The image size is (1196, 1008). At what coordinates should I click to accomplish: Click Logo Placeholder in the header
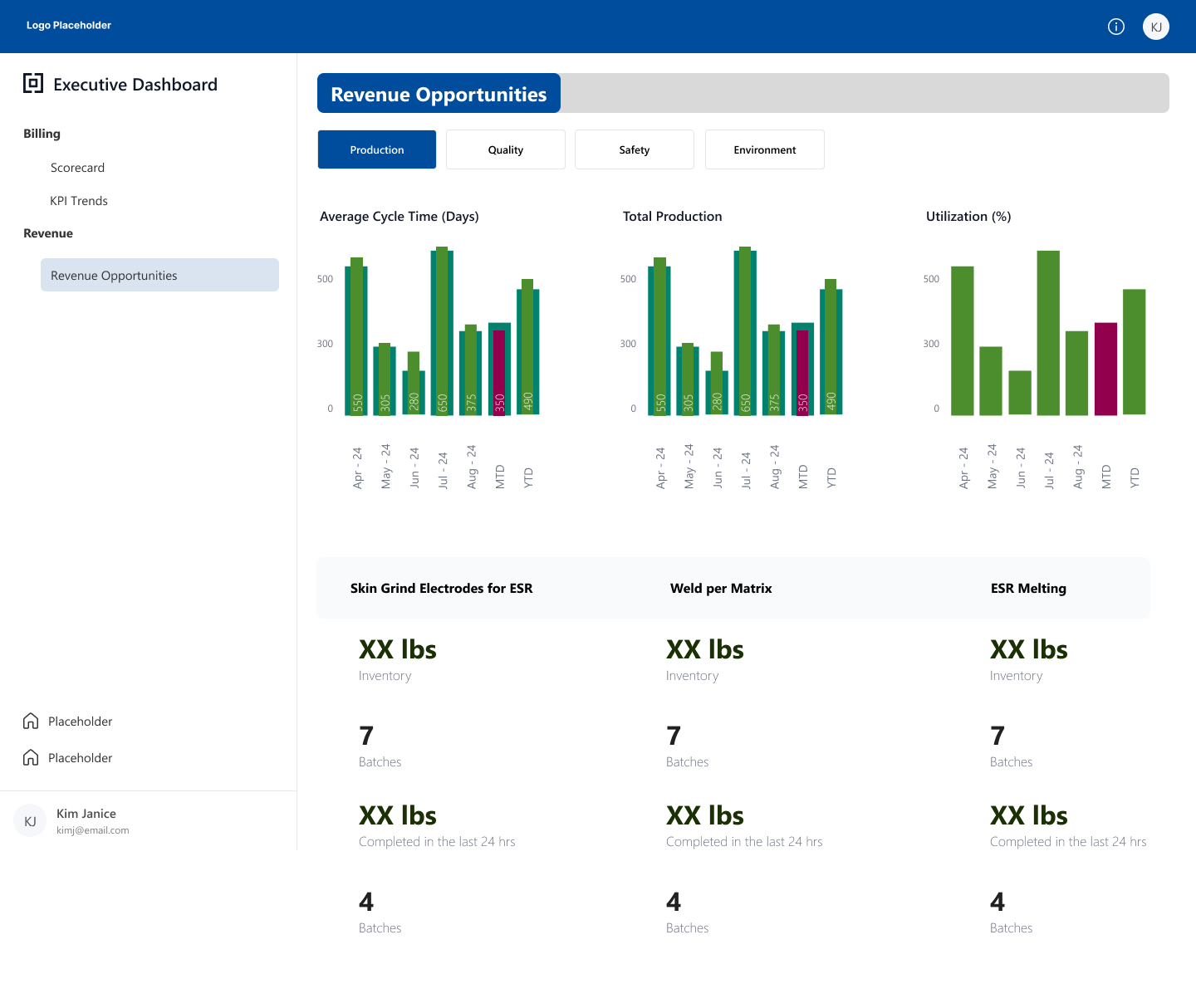pyautogui.click(x=69, y=26)
